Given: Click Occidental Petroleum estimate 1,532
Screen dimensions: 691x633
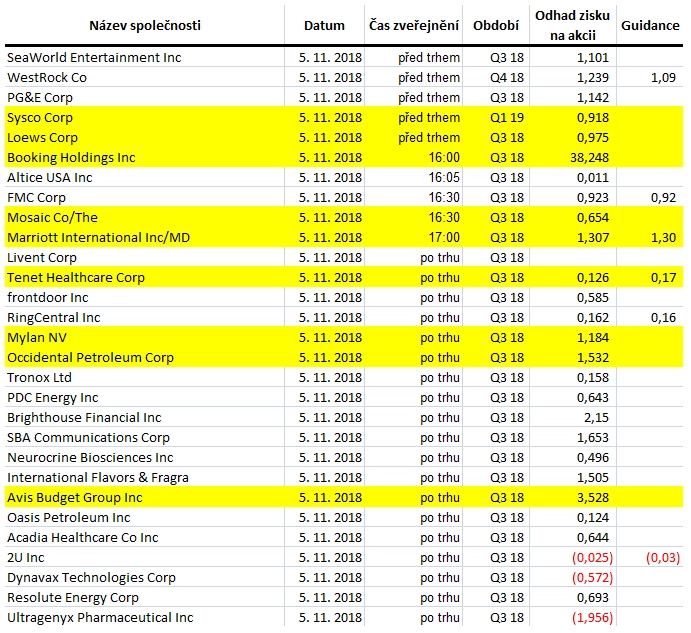Looking at the screenshot, I should coord(593,357).
